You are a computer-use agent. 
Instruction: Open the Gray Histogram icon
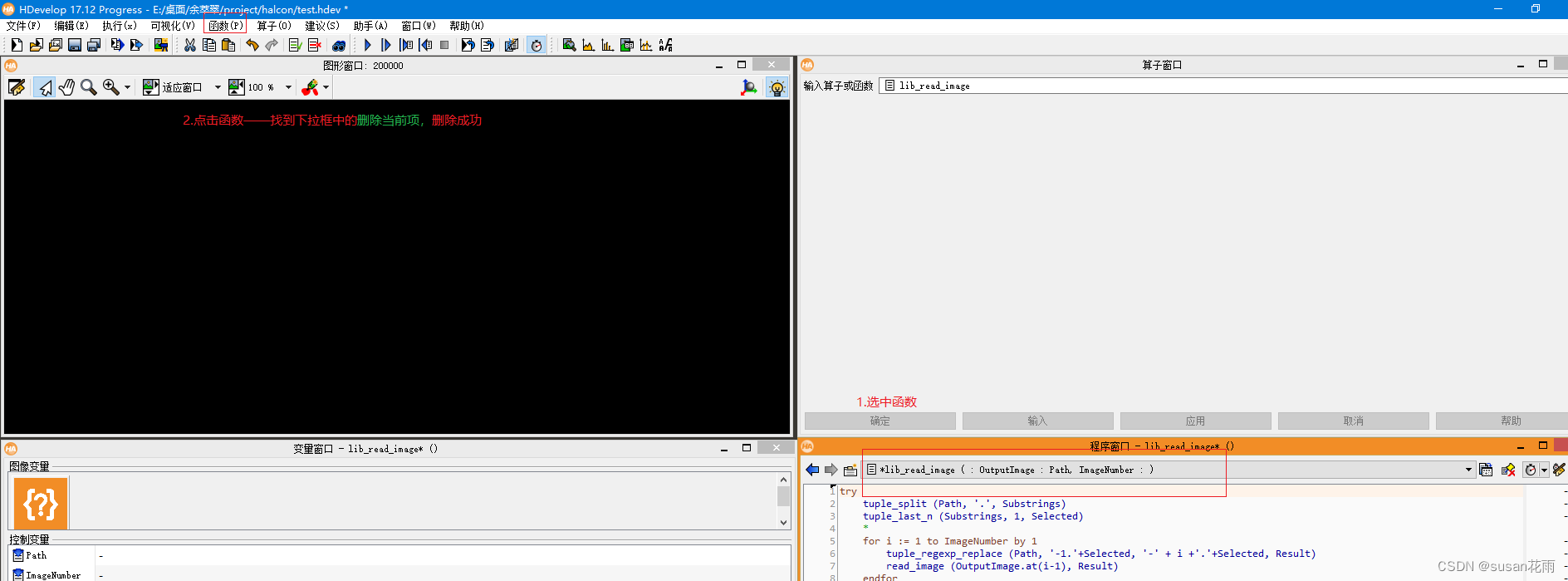coord(588,45)
